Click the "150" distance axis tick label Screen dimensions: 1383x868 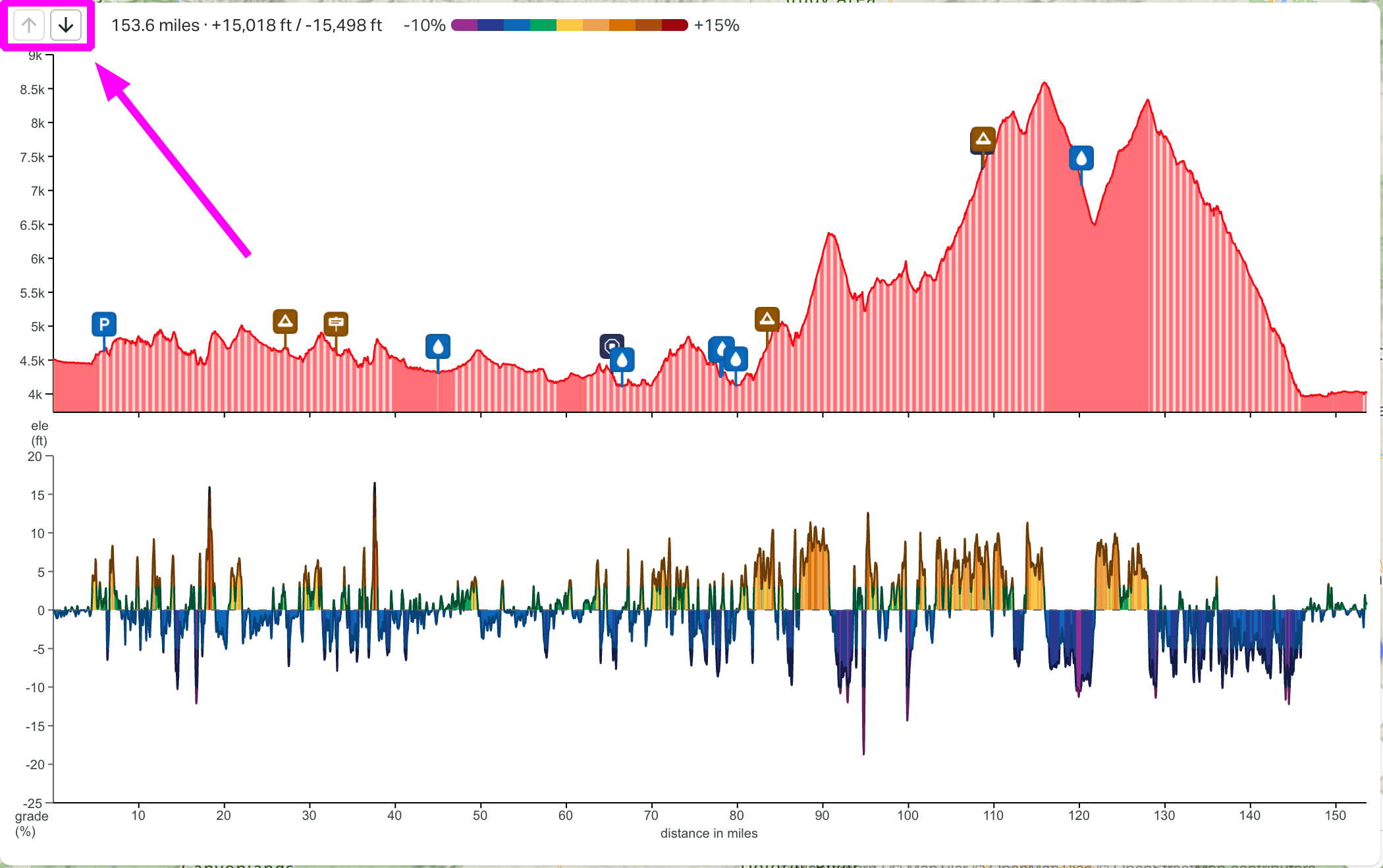coord(1336,815)
